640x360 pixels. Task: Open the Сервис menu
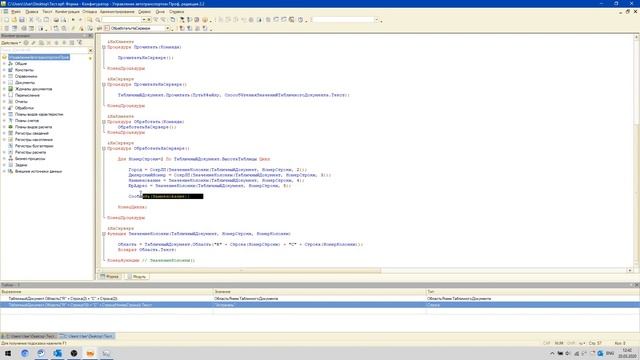[144, 12]
